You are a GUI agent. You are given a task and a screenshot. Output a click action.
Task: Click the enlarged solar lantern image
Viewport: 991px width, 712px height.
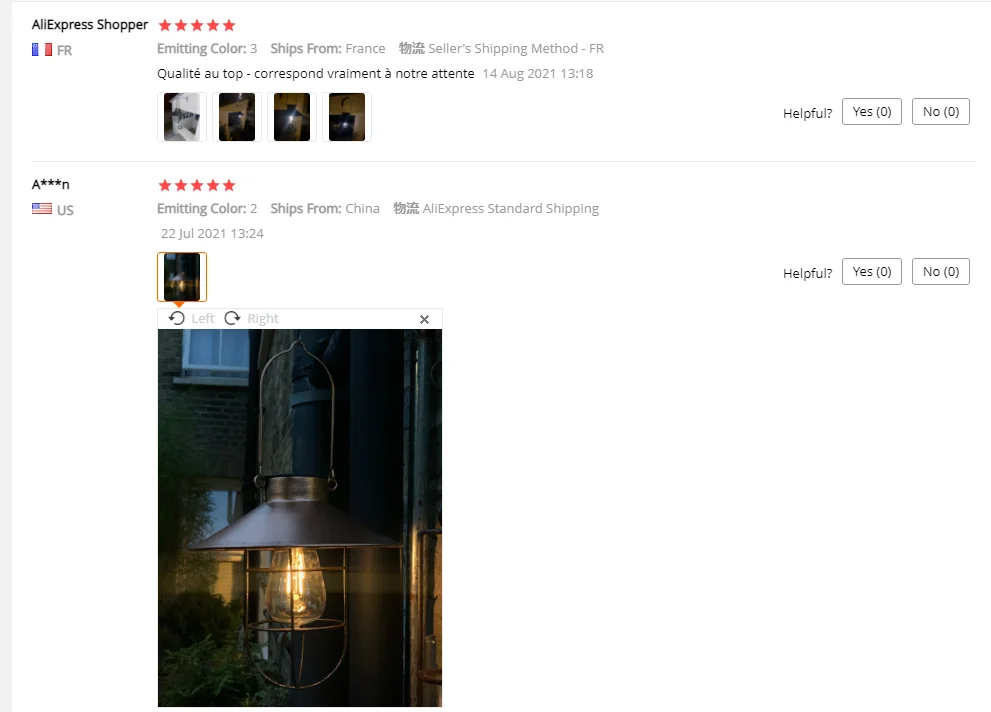(300, 517)
